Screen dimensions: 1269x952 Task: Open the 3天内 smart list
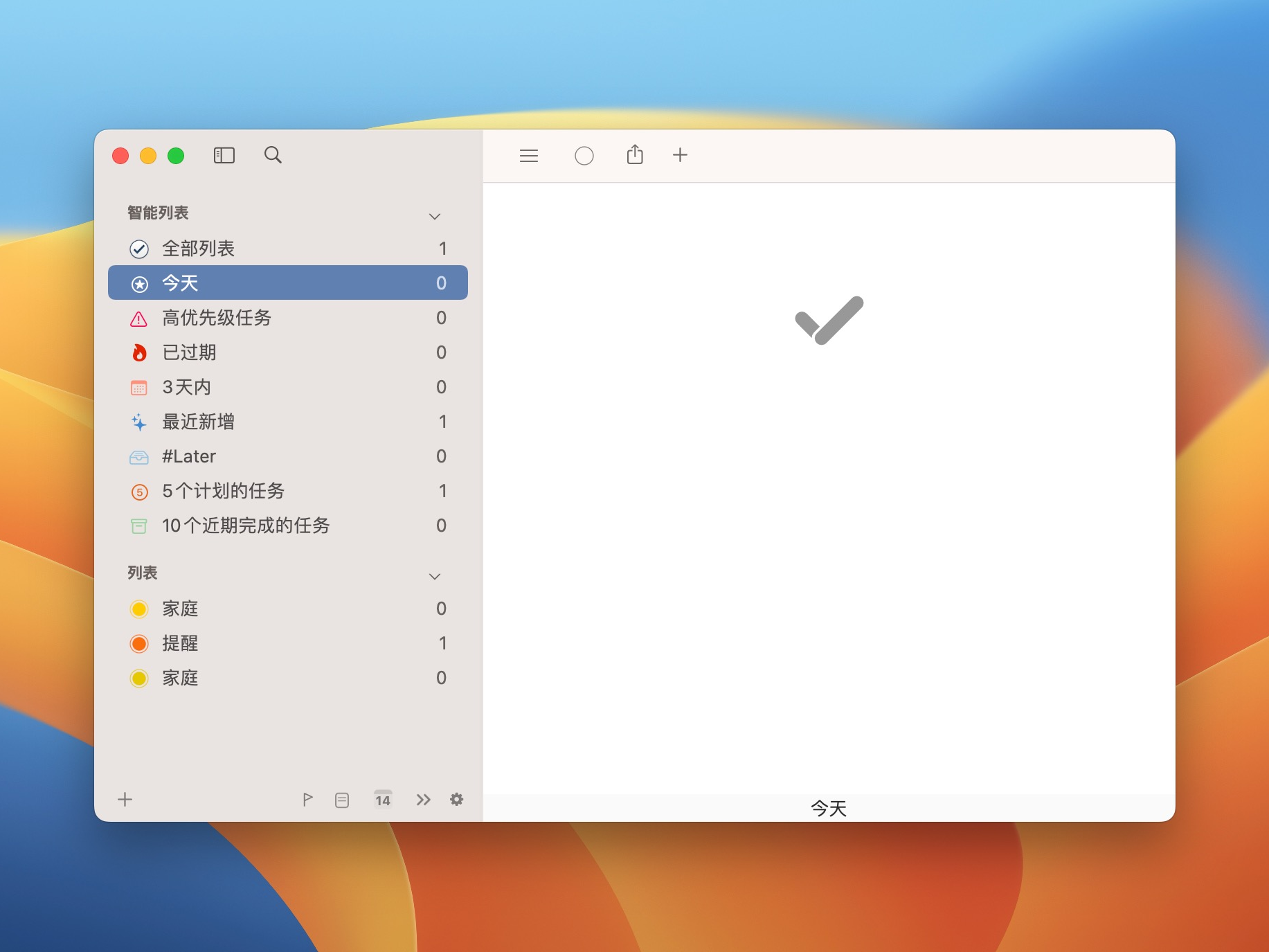(x=288, y=387)
